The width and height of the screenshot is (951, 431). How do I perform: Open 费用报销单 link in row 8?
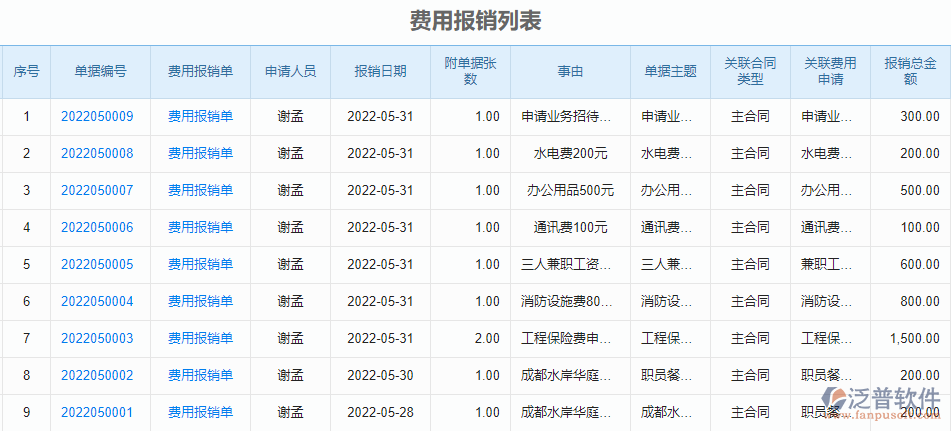pos(200,375)
